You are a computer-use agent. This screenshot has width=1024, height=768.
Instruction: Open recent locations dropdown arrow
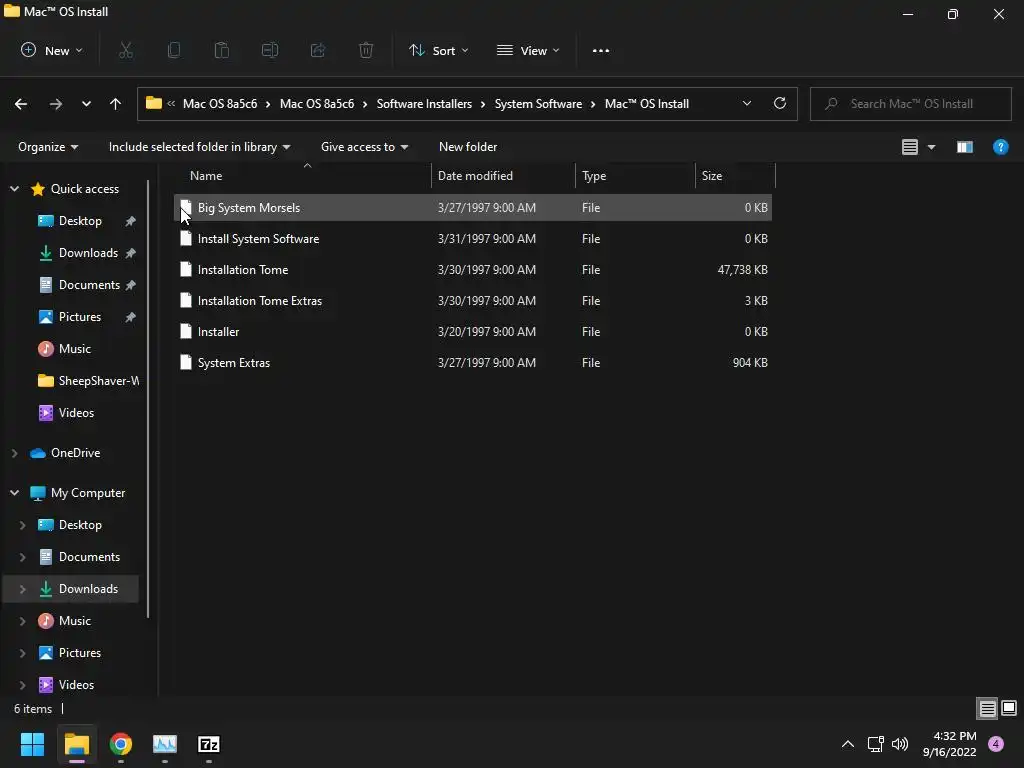pyautogui.click(x=86, y=104)
